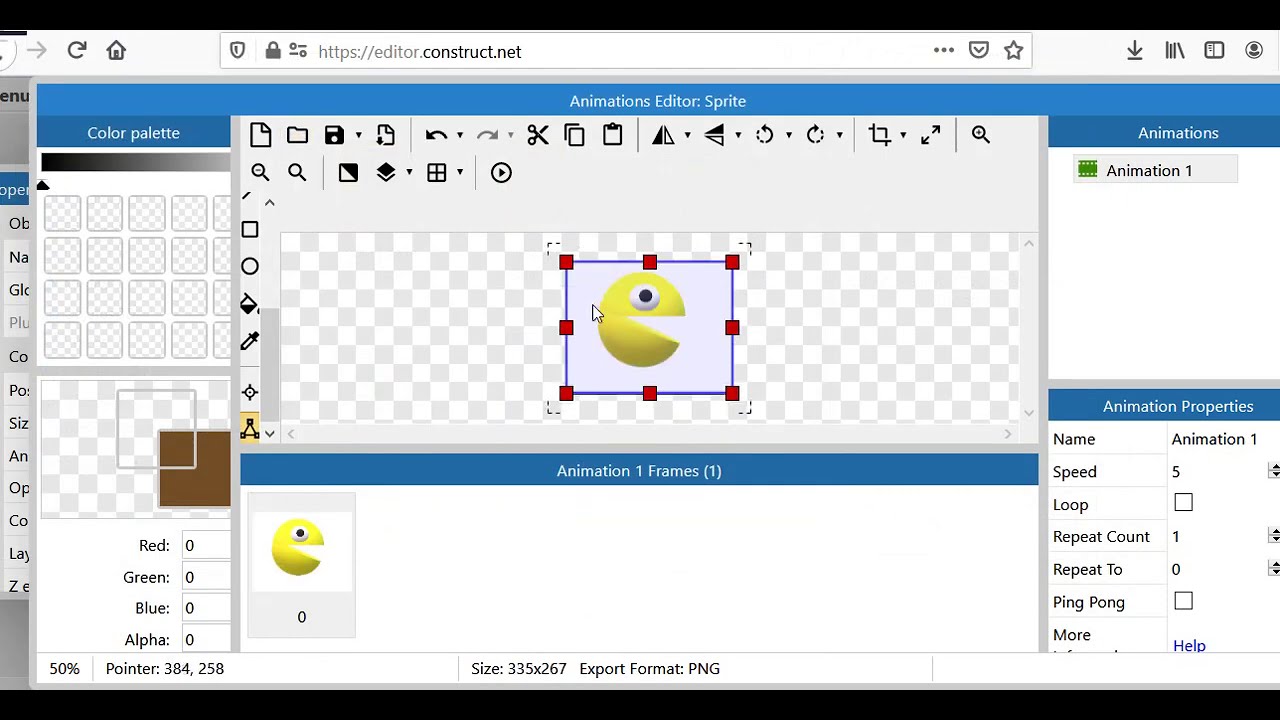The height and width of the screenshot is (720, 1280).
Task: Select Animation 1 in Animations list
Action: (x=1156, y=171)
